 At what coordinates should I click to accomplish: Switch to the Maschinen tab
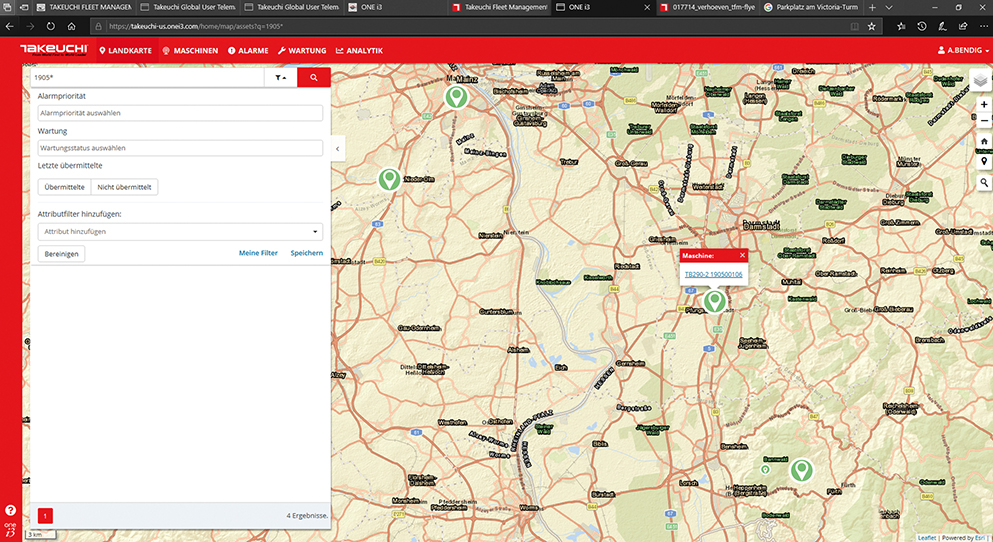[x=190, y=50]
